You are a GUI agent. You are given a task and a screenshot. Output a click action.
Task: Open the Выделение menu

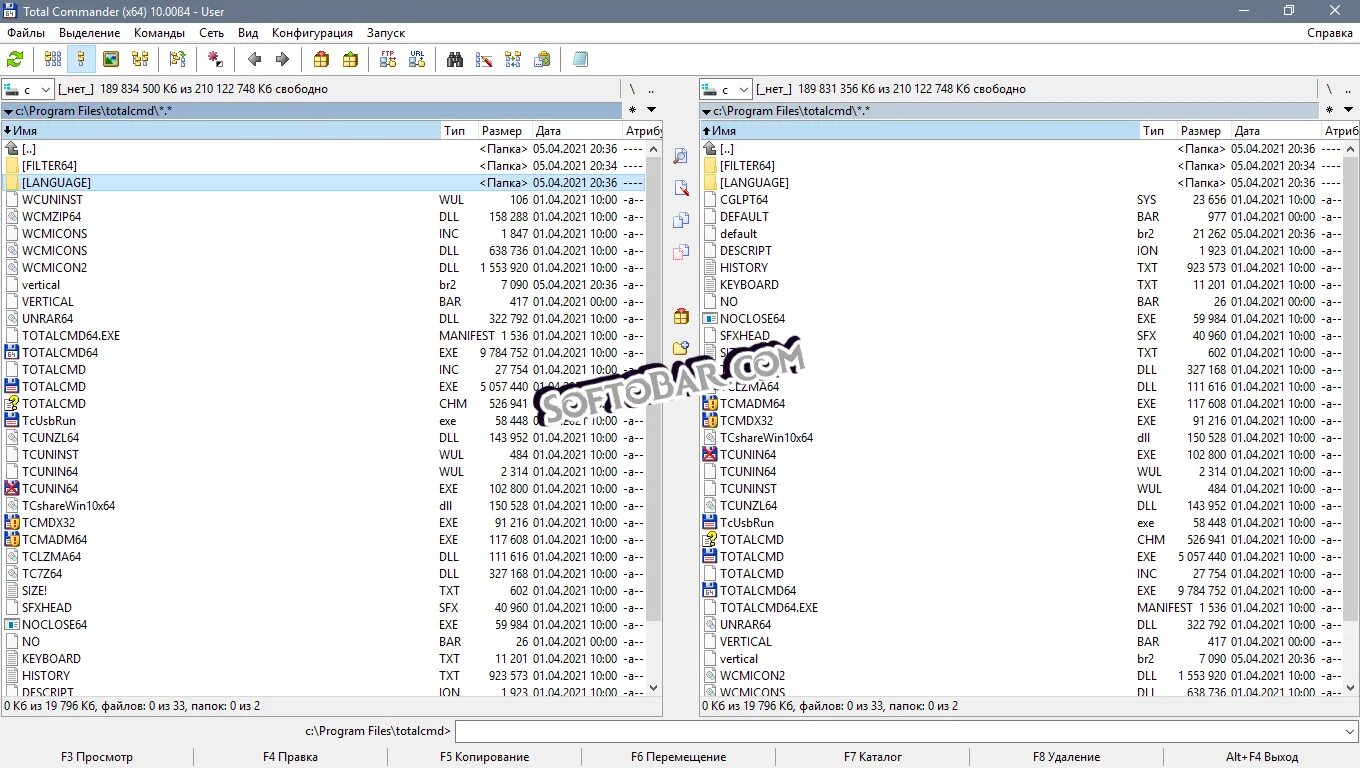tap(90, 33)
